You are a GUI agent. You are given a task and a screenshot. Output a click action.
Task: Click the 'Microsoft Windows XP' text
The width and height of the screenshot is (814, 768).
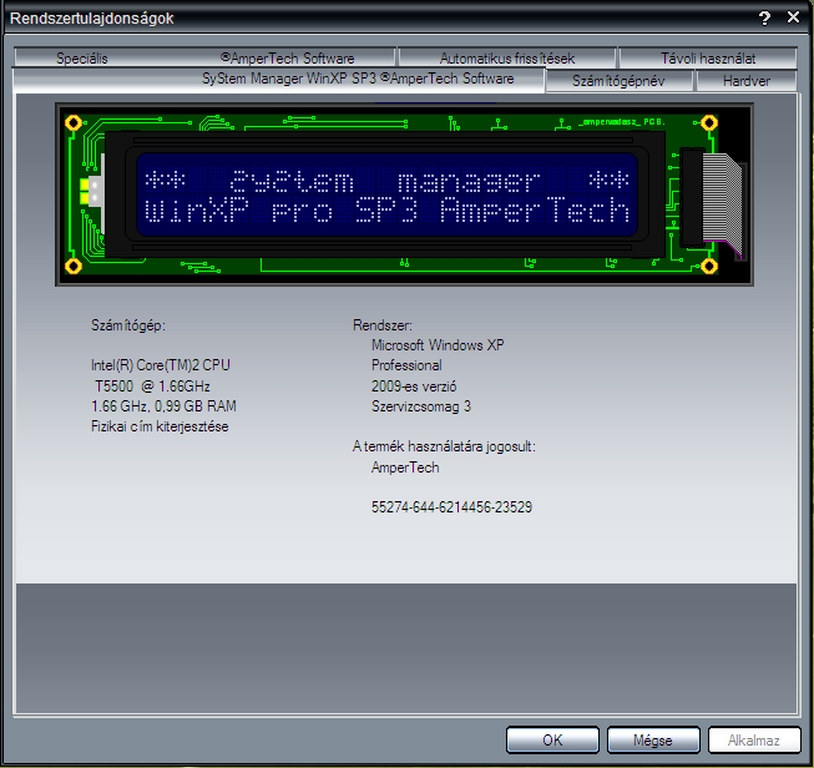click(438, 345)
